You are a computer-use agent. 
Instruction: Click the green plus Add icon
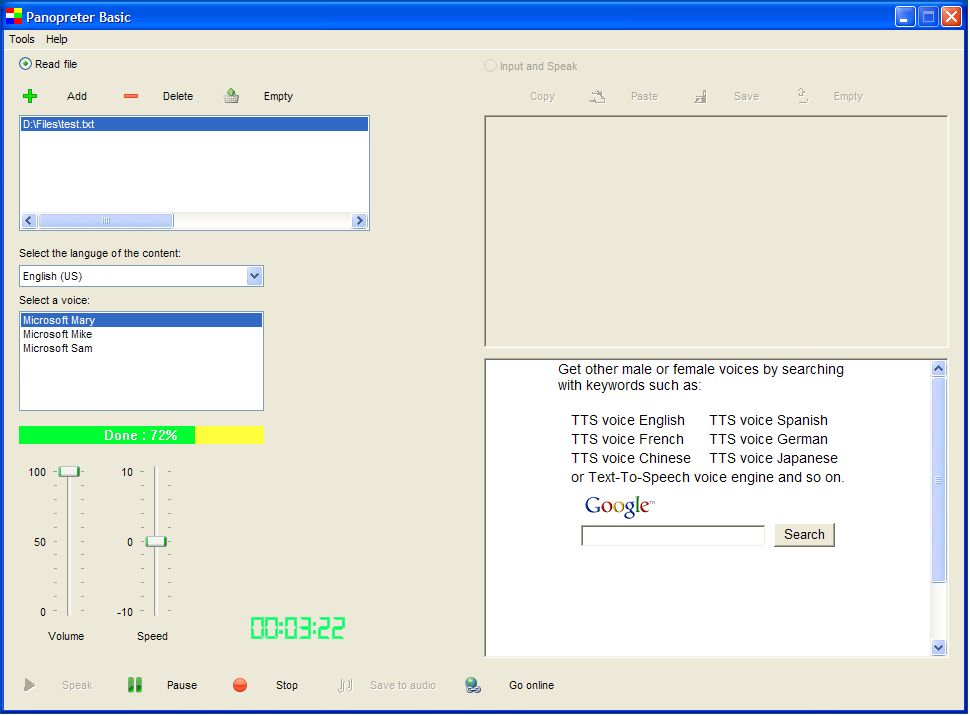30,96
